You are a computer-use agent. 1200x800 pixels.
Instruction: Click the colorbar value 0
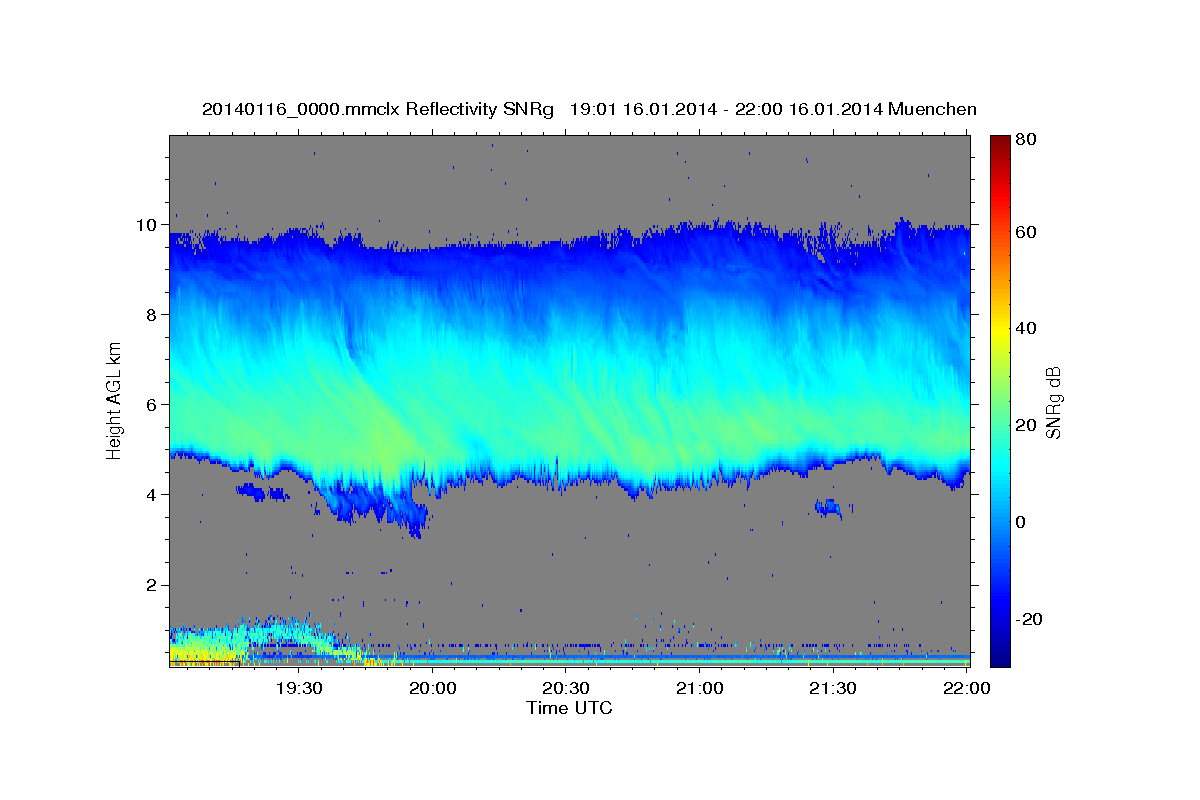coord(1022,522)
